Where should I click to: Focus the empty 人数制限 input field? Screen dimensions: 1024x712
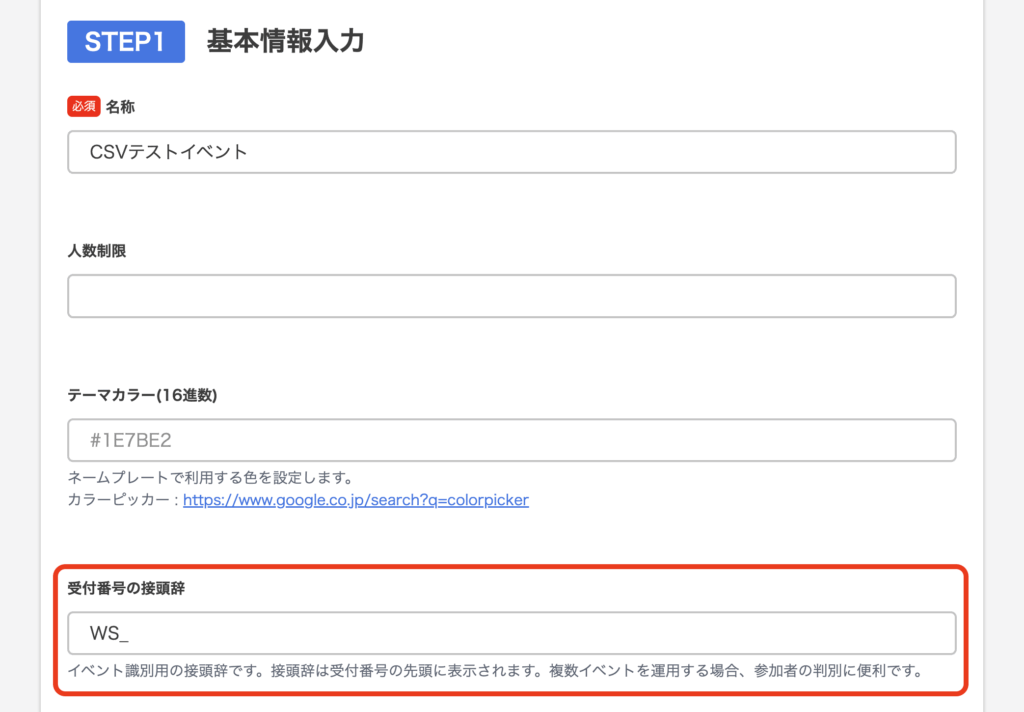511,296
